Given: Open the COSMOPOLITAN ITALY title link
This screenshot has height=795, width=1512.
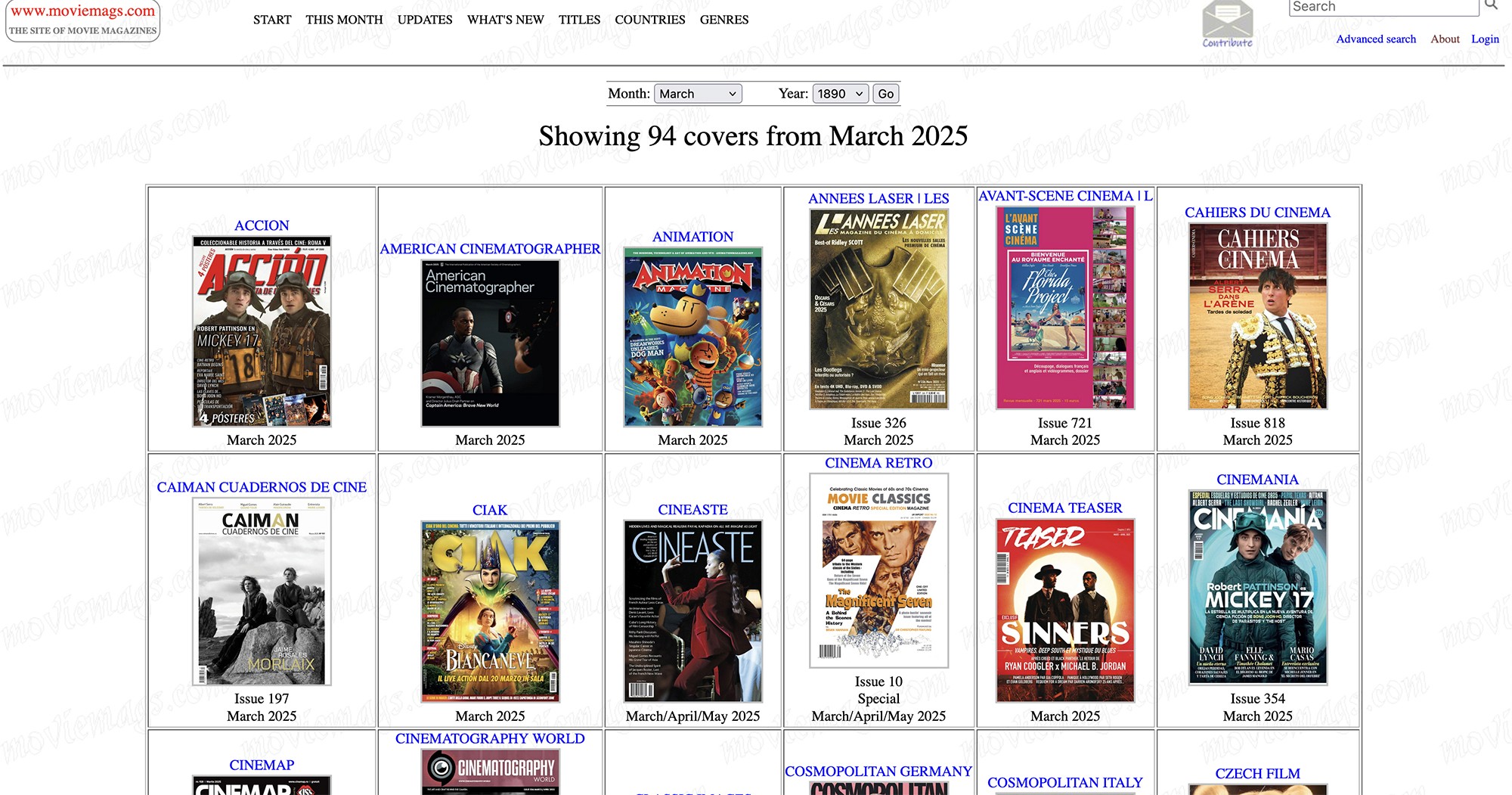Looking at the screenshot, I should 1065,783.
